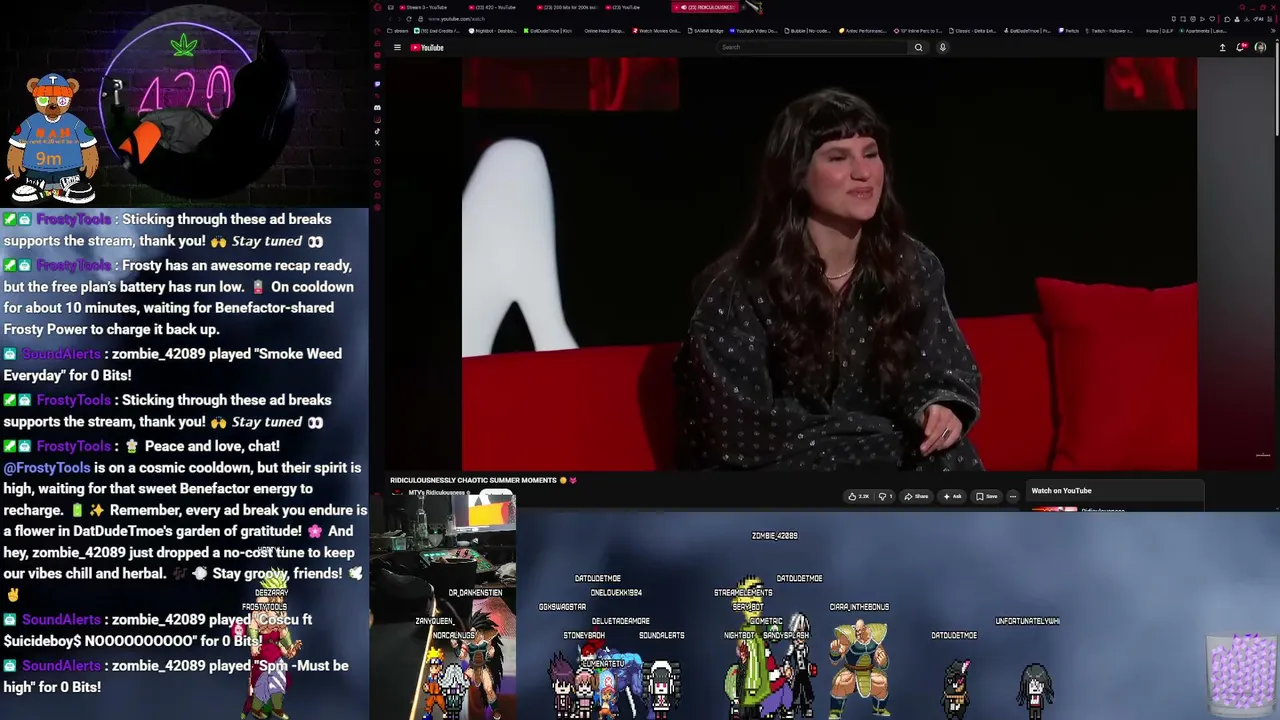
Task: Open more actions ellipsis under video
Action: pyautogui.click(x=1012, y=496)
